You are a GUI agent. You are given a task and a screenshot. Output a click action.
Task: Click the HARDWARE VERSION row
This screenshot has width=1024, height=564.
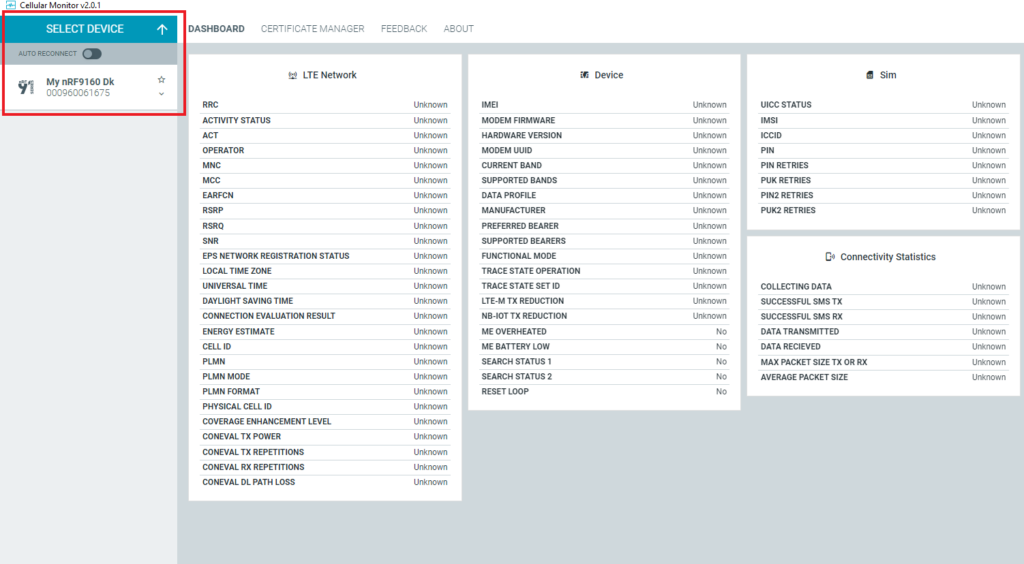604,135
